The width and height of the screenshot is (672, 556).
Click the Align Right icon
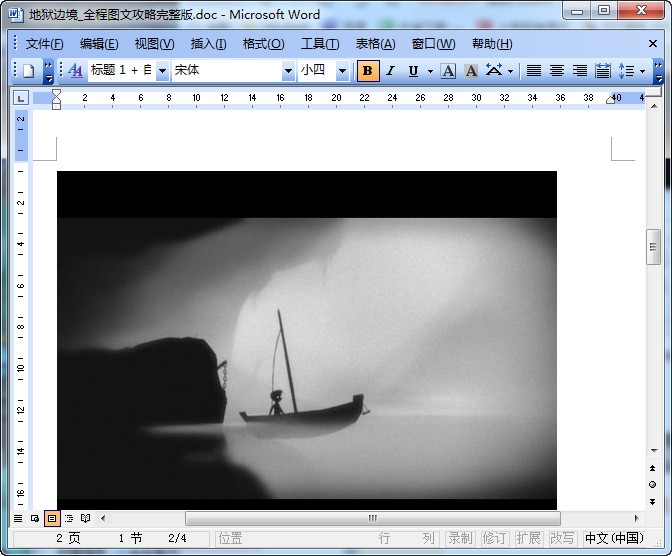[580, 71]
